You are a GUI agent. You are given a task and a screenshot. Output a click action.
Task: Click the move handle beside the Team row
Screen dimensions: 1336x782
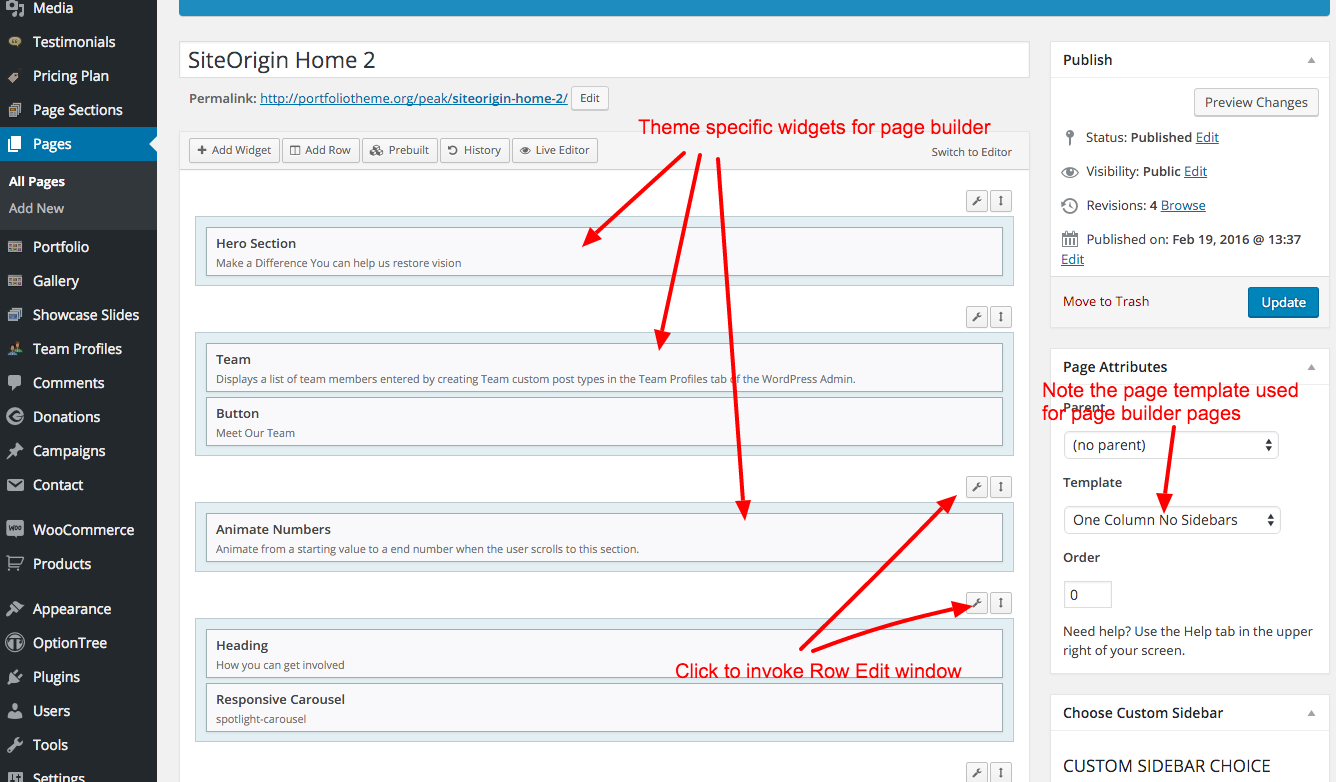click(1000, 316)
